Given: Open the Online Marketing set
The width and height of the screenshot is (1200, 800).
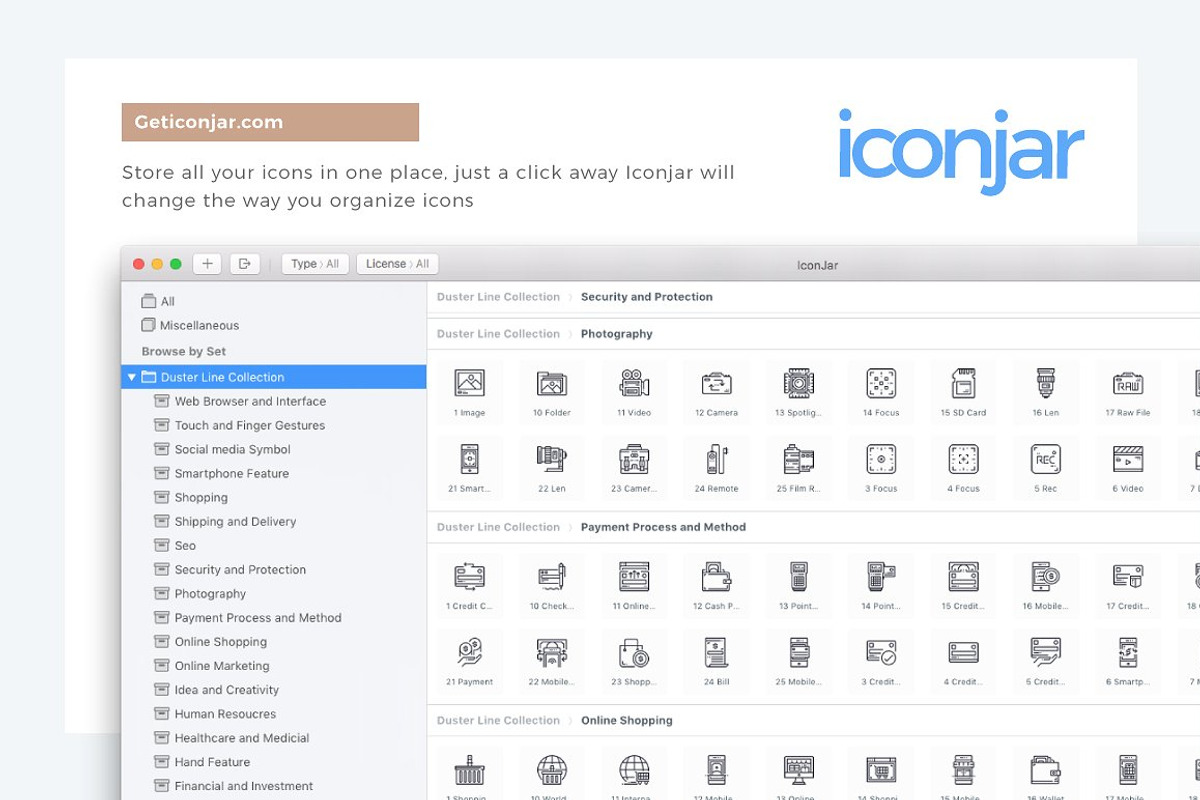Looking at the screenshot, I should [x=212, y=665].
